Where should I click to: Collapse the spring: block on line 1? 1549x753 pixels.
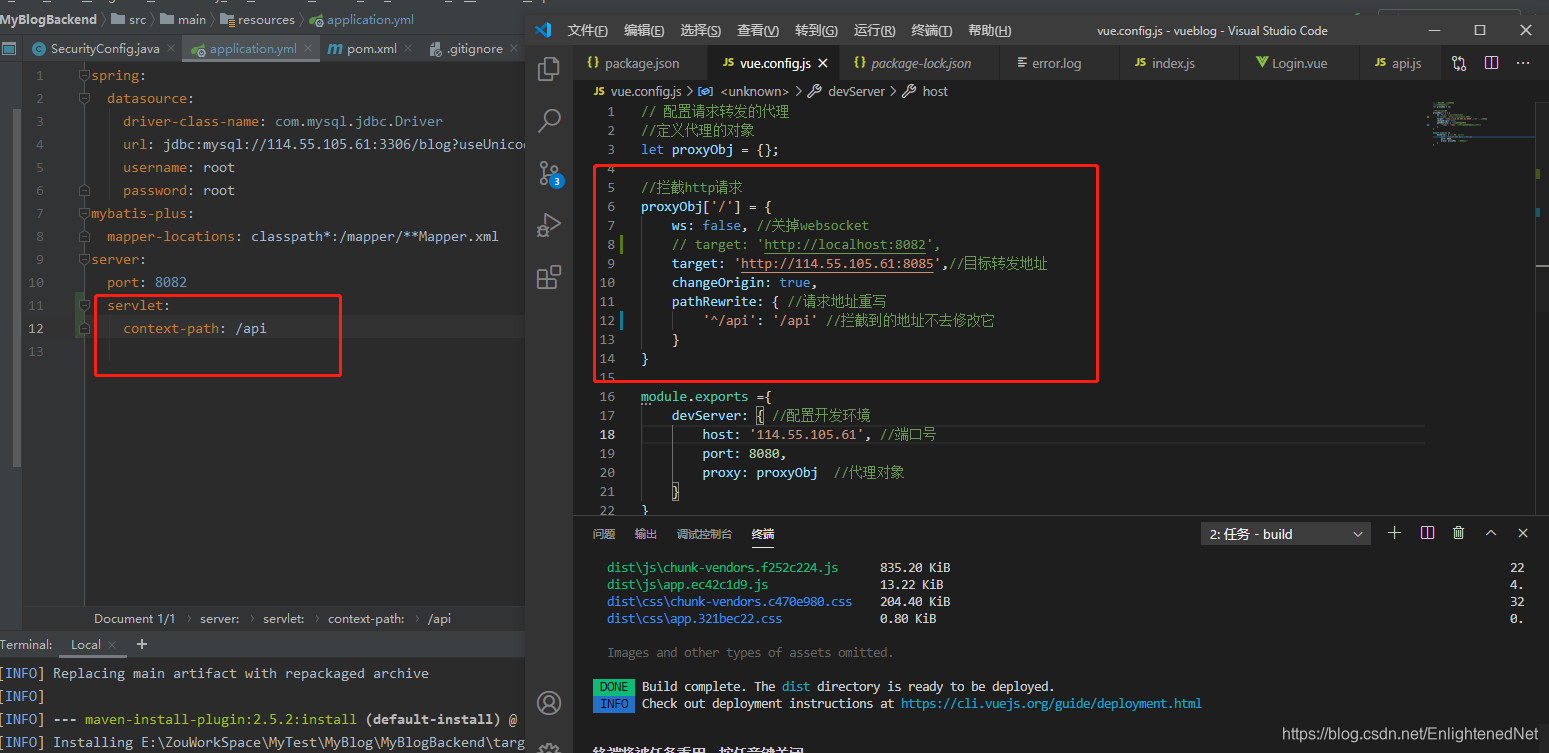click(x=83, y=75)
